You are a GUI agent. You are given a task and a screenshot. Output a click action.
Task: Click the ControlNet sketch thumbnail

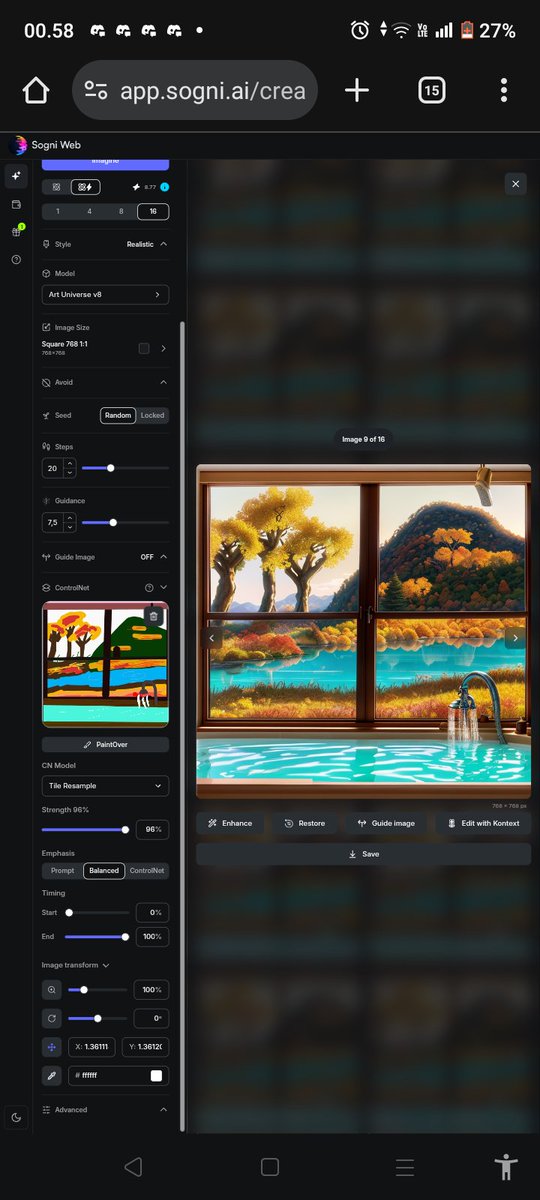pyautogui.click(x=105, y=664)
